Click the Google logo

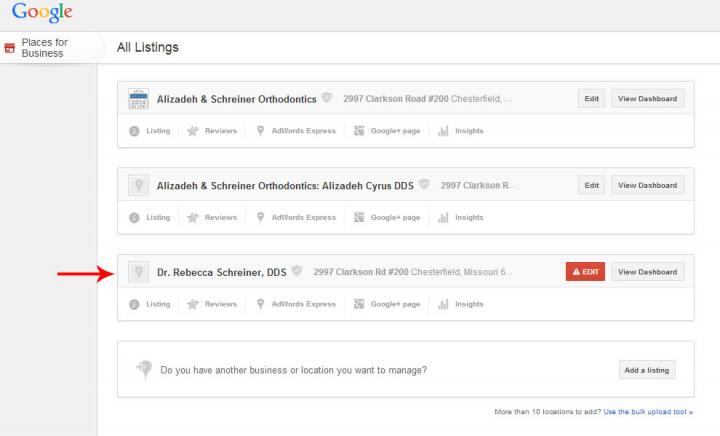(42, 12)
